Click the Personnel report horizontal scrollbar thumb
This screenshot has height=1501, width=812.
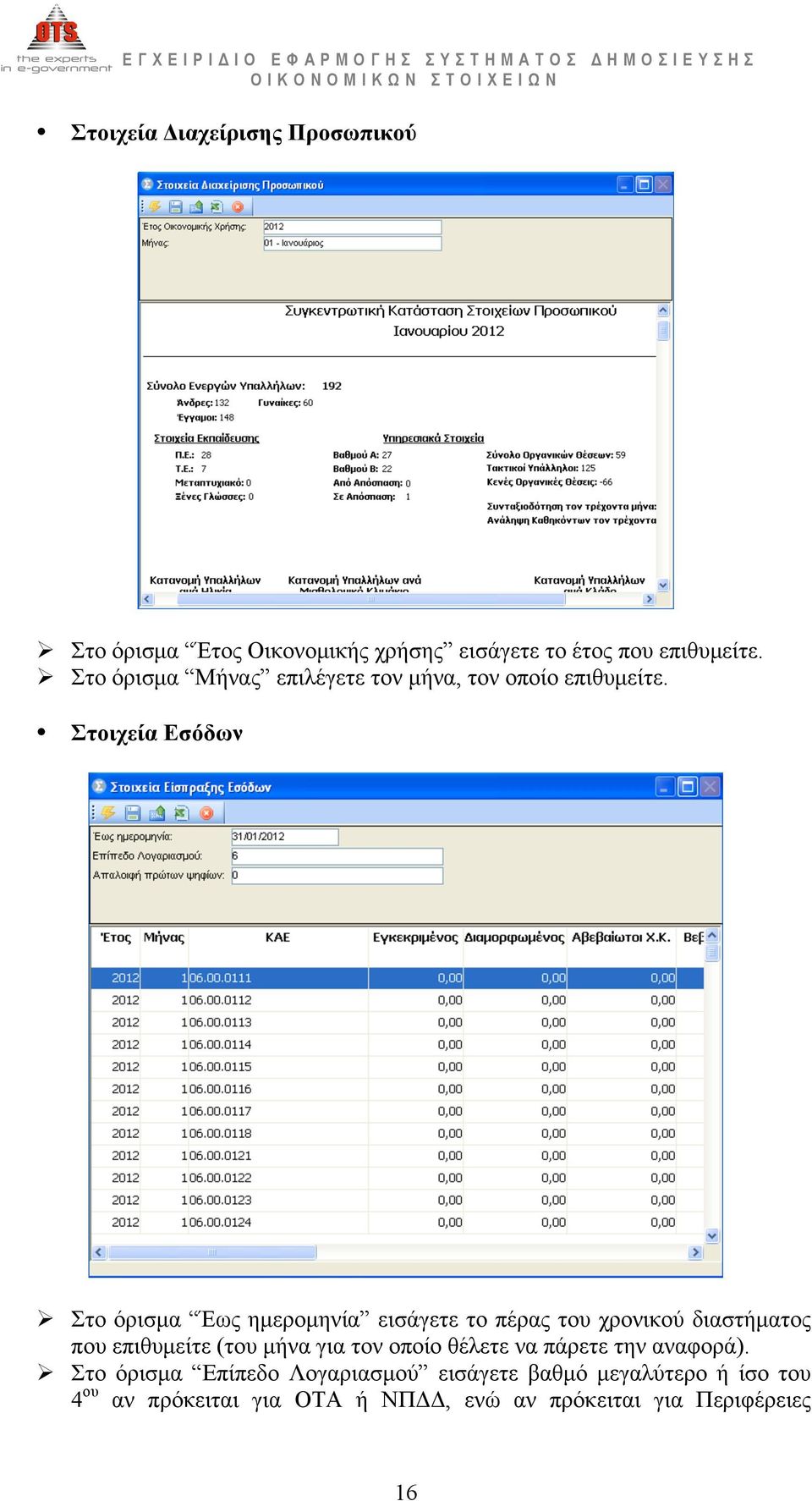(370, 599)
